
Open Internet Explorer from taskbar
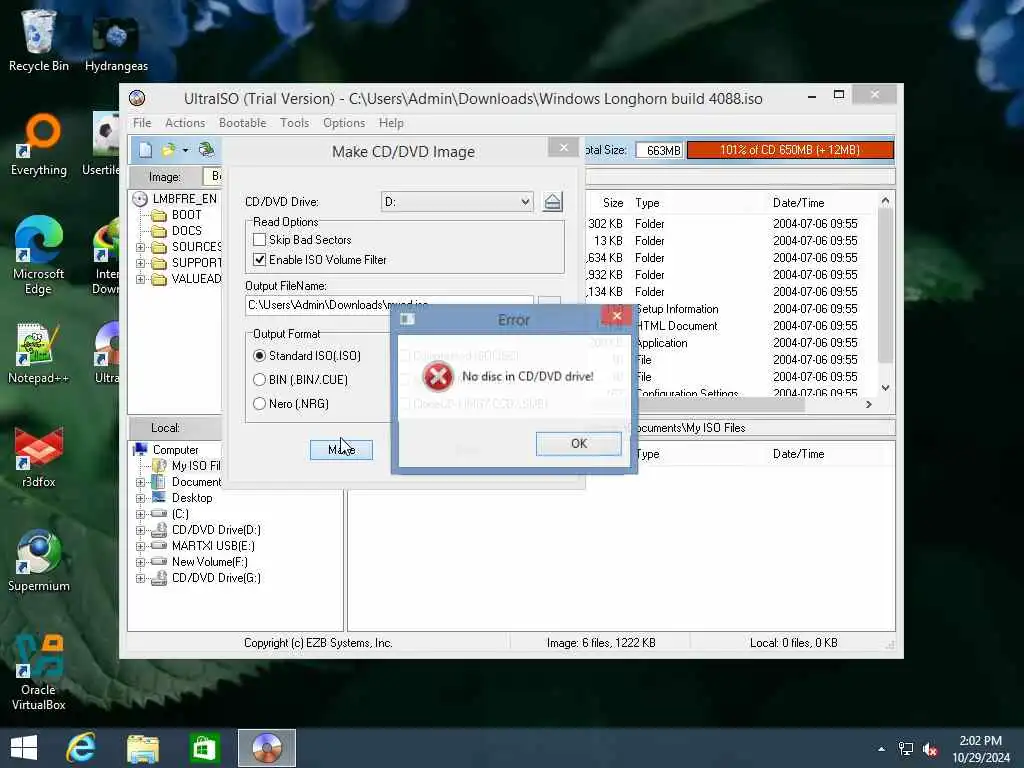82,748
